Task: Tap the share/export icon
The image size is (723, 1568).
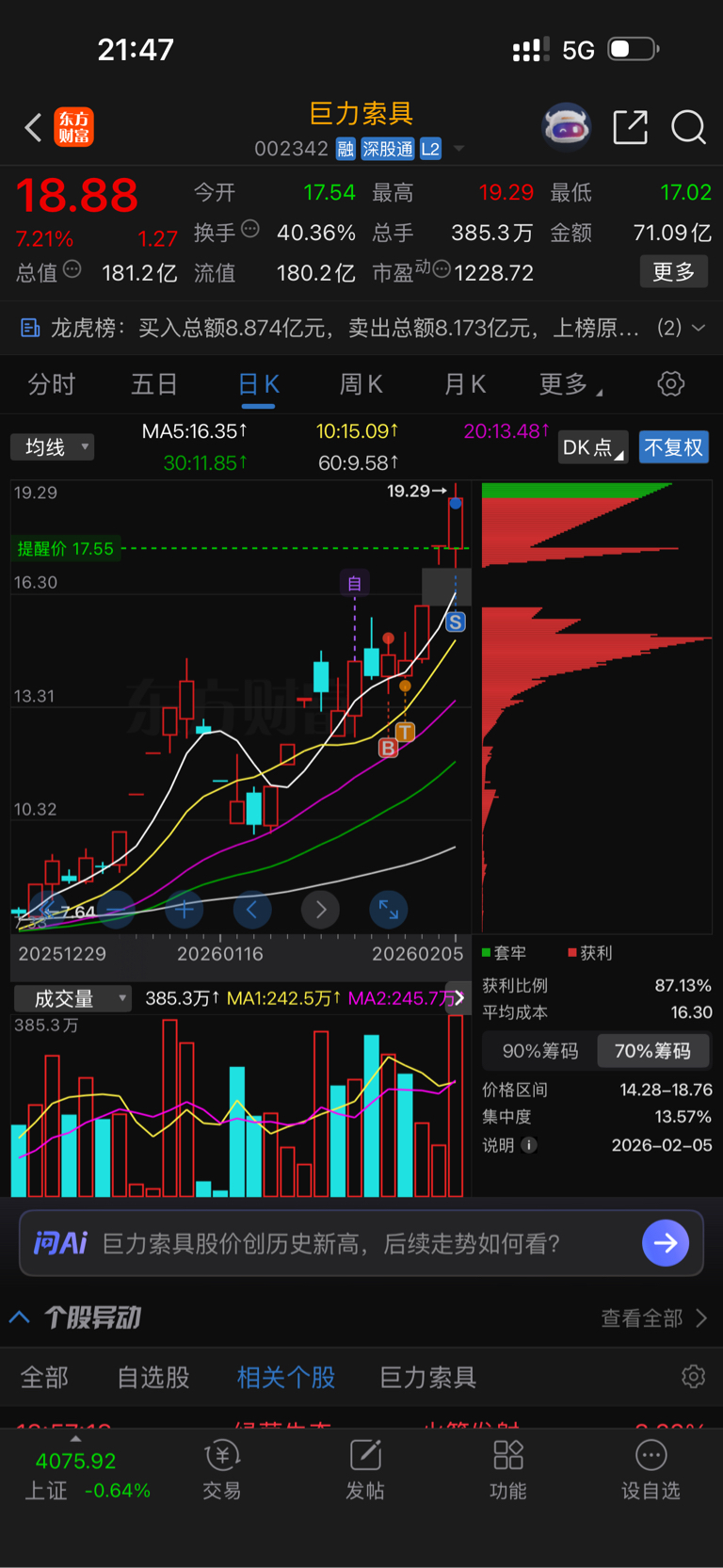Action: pyautogui.click(x=630, y=126)
